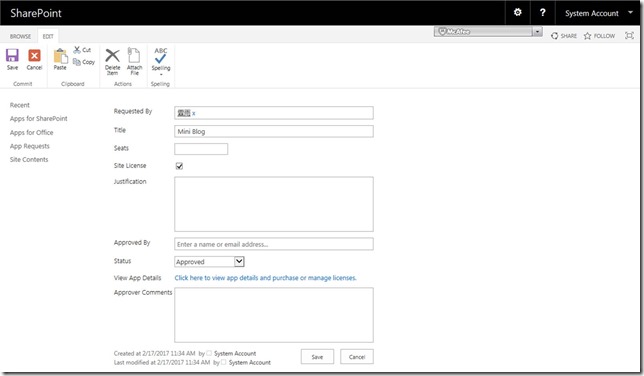The width and height of the screenshot is (644, 376).
Task: Remove requested-by user with the x
Action: 194,113
